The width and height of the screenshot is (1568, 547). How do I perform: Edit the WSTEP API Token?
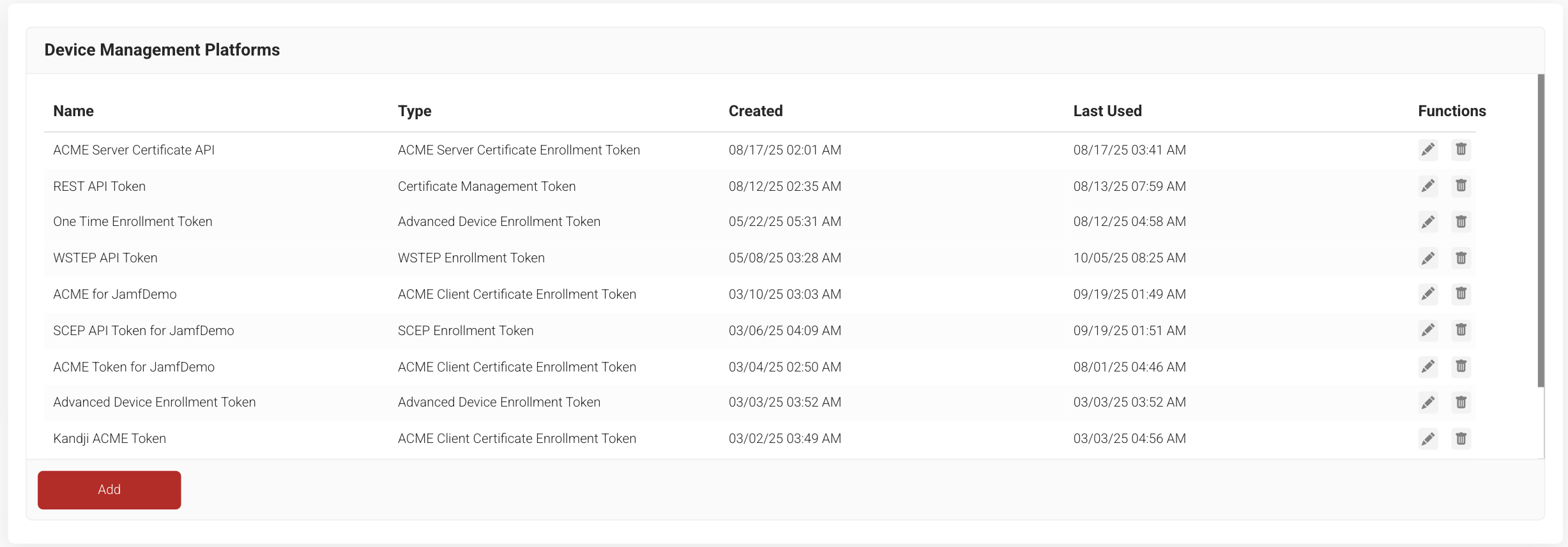coord(1427,259)
